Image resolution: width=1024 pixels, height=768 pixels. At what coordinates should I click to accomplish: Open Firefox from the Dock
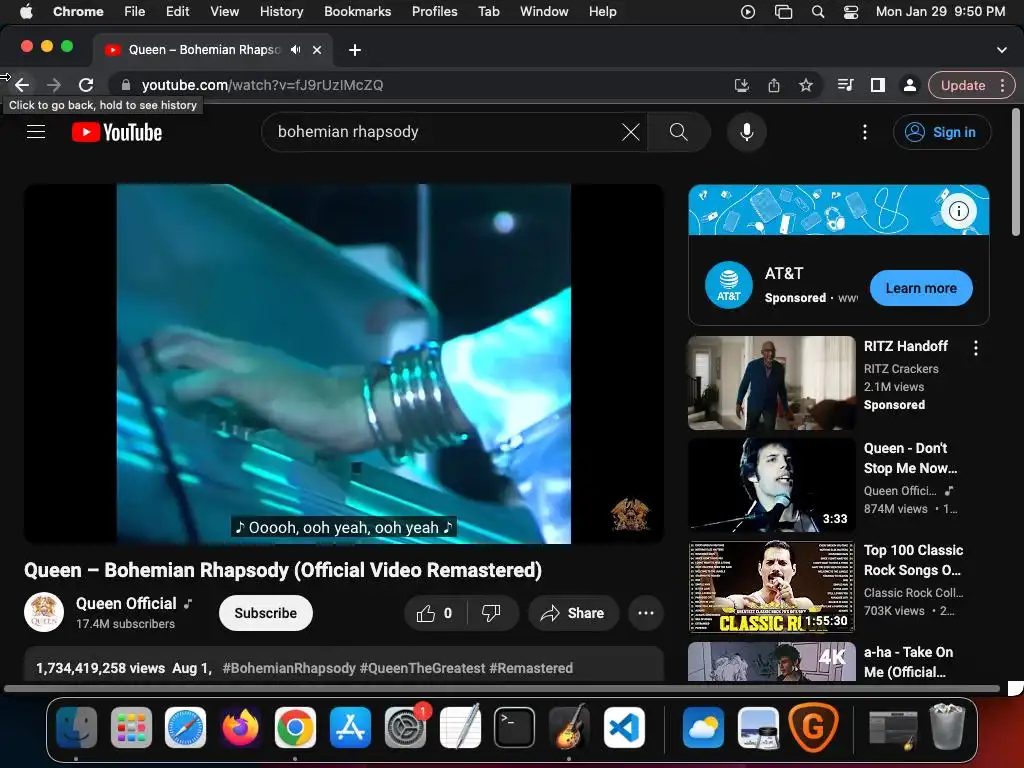[x=240, y=727]
